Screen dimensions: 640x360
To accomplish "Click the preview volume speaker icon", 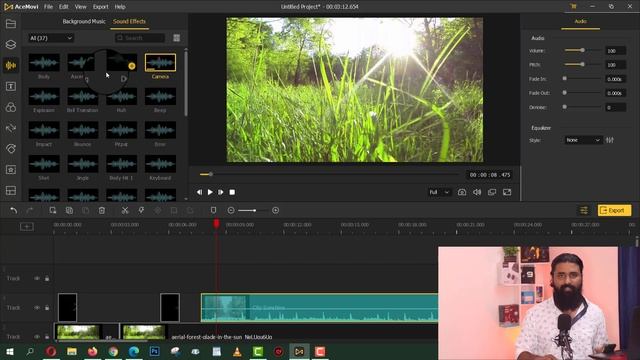I will [x=477, y=192].
